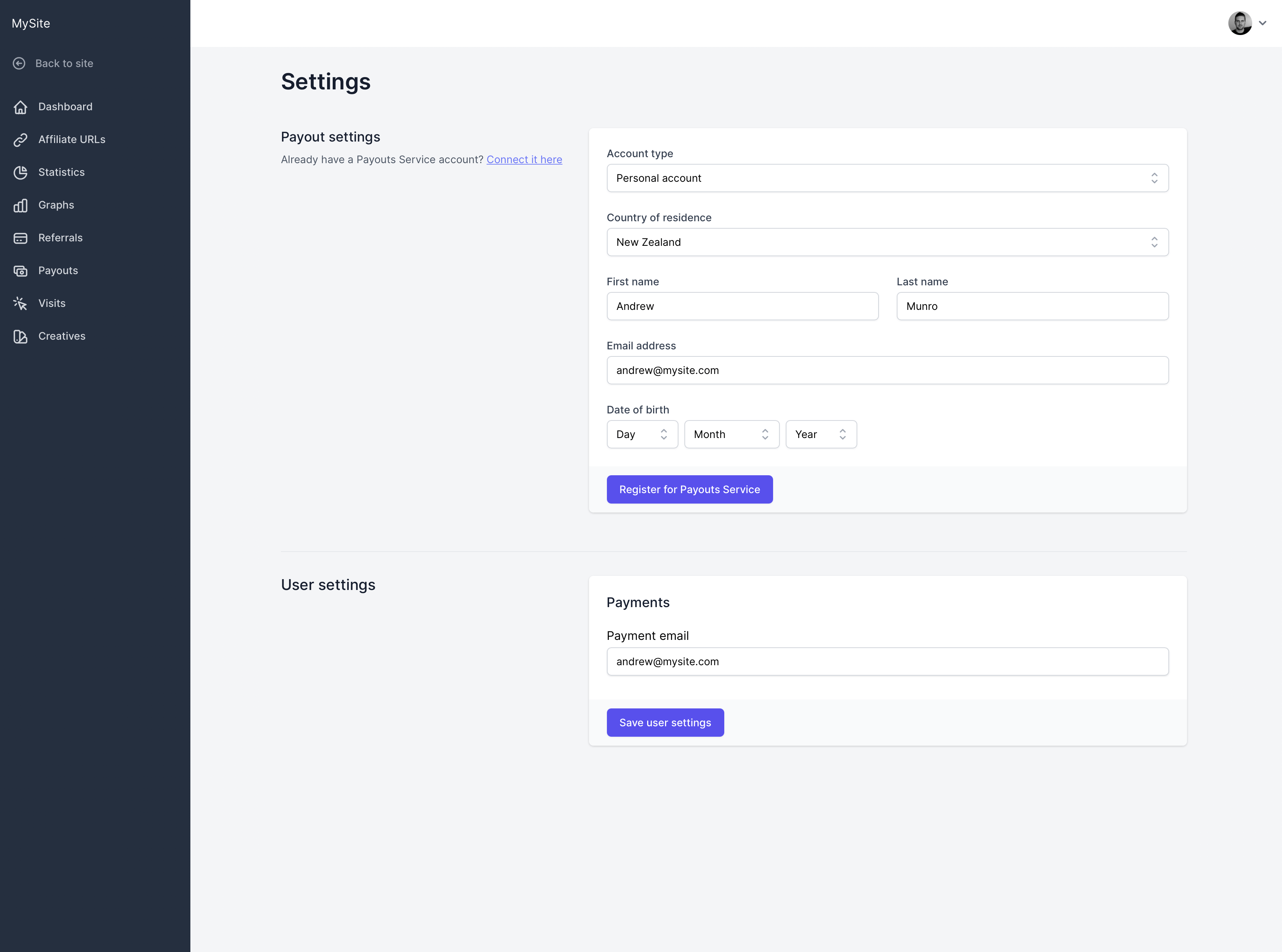Click the Dashboard home icon
The height and width of the screenshot is (952, 1282).
click(20, 107)
